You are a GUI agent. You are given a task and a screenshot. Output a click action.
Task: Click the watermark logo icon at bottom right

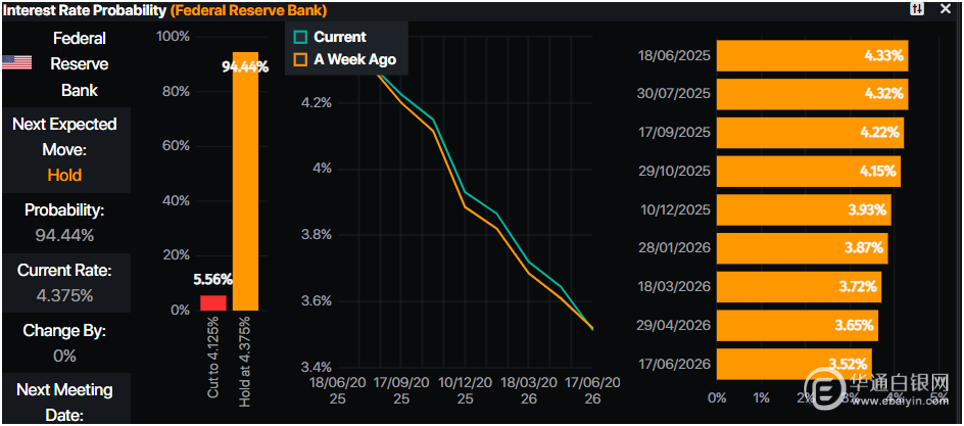pos(825,390)
